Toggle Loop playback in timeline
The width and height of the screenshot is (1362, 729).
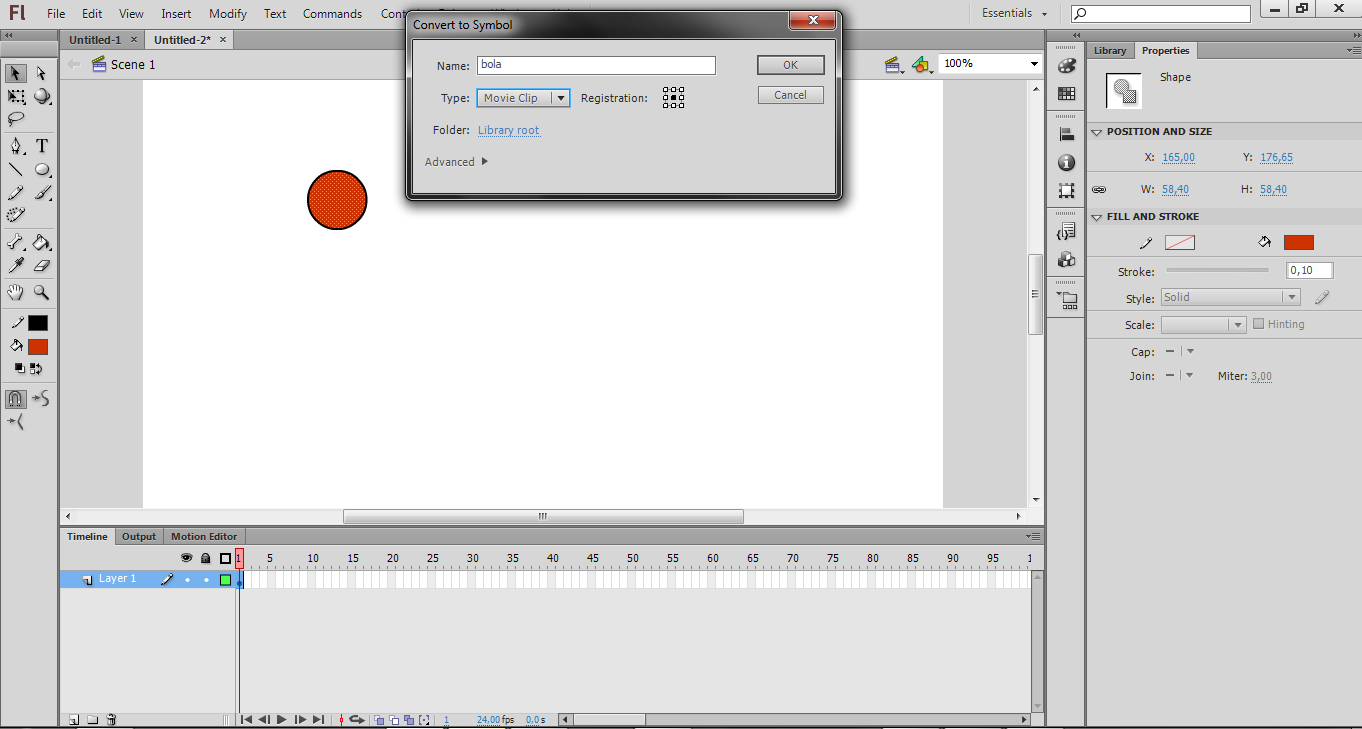(x=356, y=720)
